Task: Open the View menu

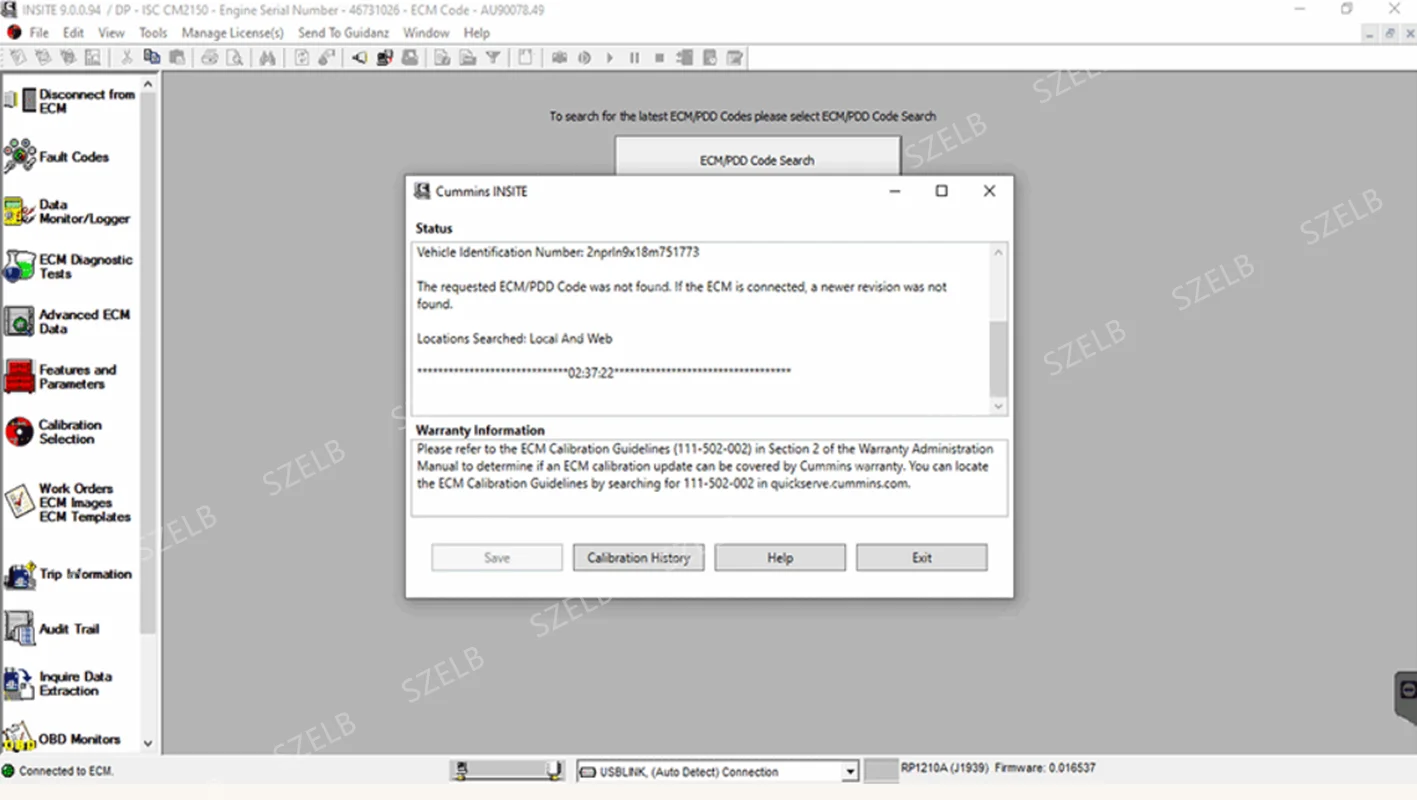Action: pos(111,33)
